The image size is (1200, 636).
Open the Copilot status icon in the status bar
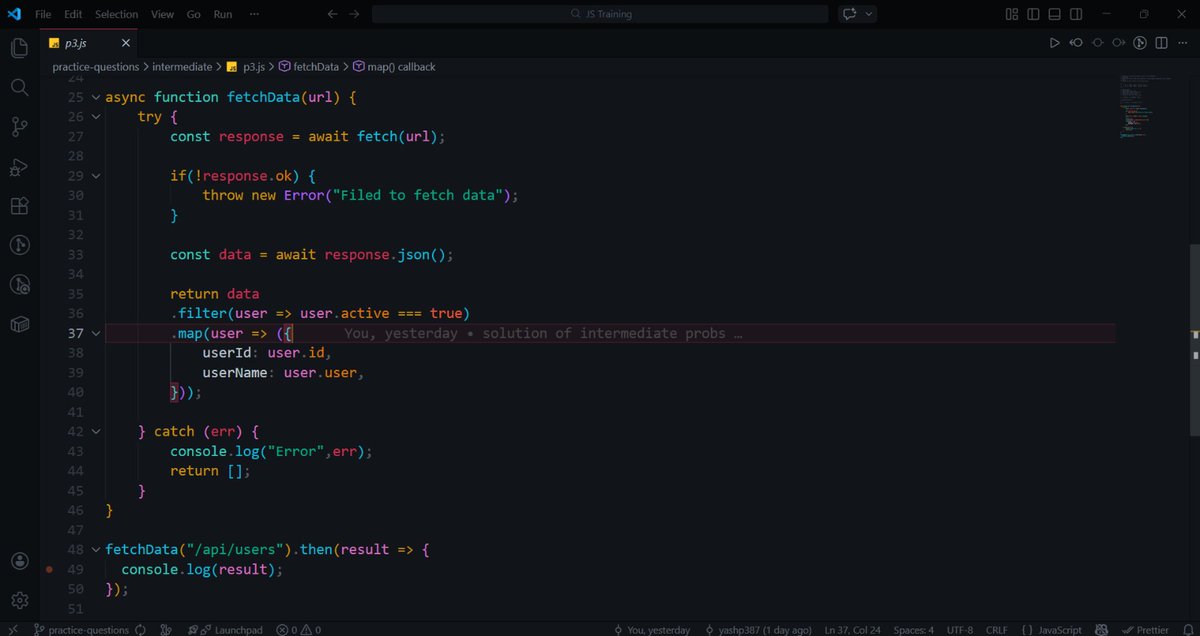tap(1100, 630)
